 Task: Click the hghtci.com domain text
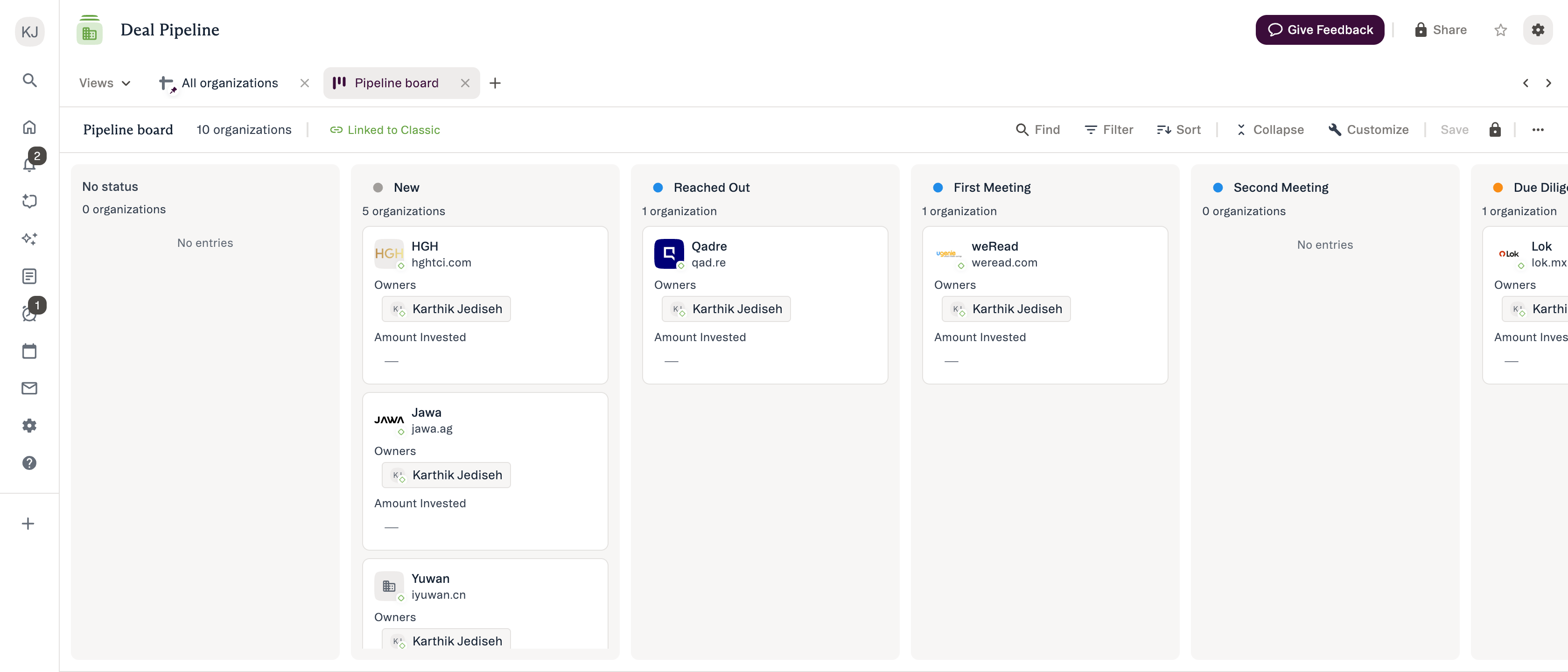tap(441, 263)
